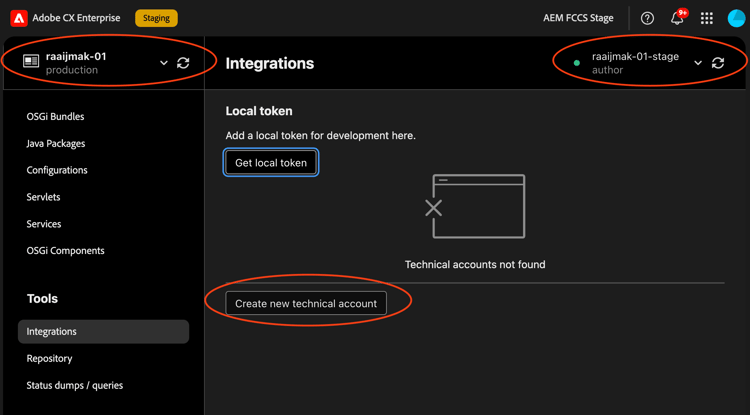Click the Staging badge
Viewport: 750px width, 415px height.
[156, 18]
